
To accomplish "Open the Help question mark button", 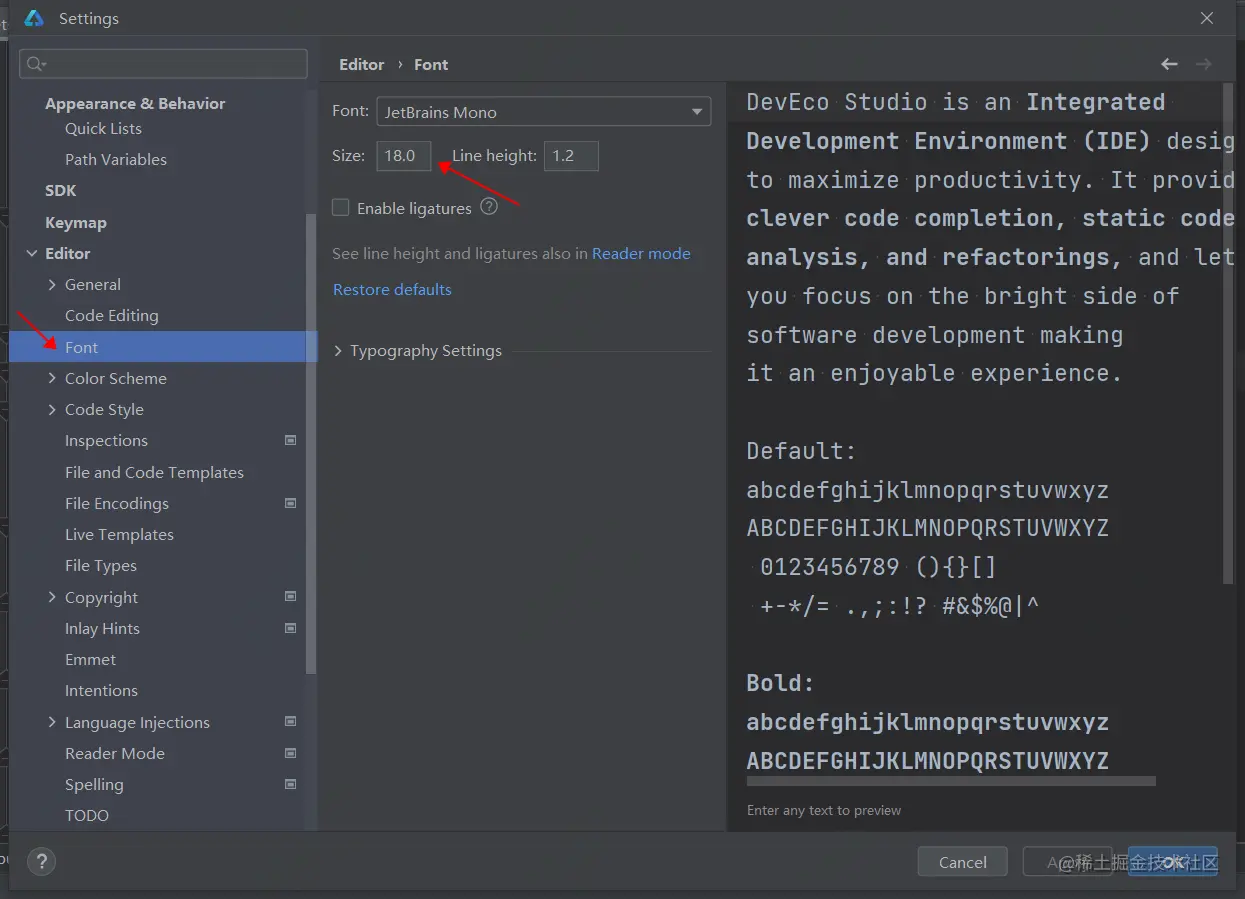I will click(41, 862).
